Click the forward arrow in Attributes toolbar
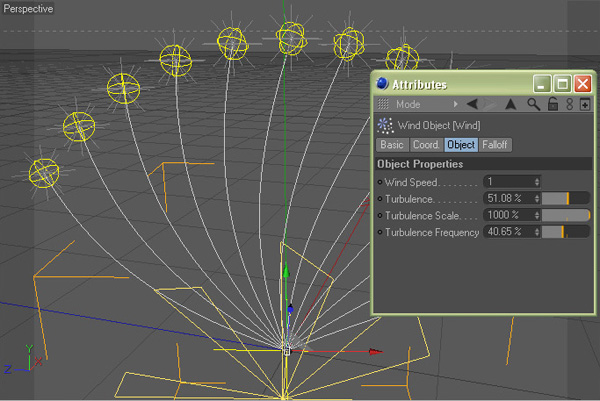Screen dimensions: 600x401 tap(490, 104)
